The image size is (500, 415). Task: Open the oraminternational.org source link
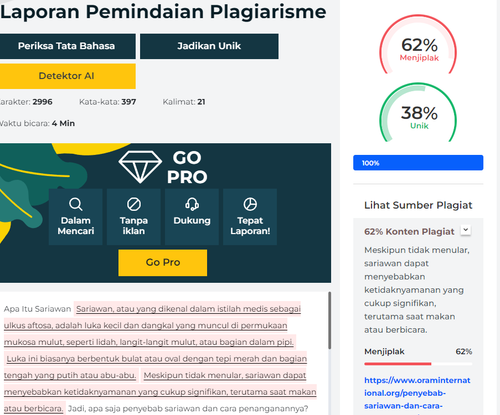click(x=417, y=393)
